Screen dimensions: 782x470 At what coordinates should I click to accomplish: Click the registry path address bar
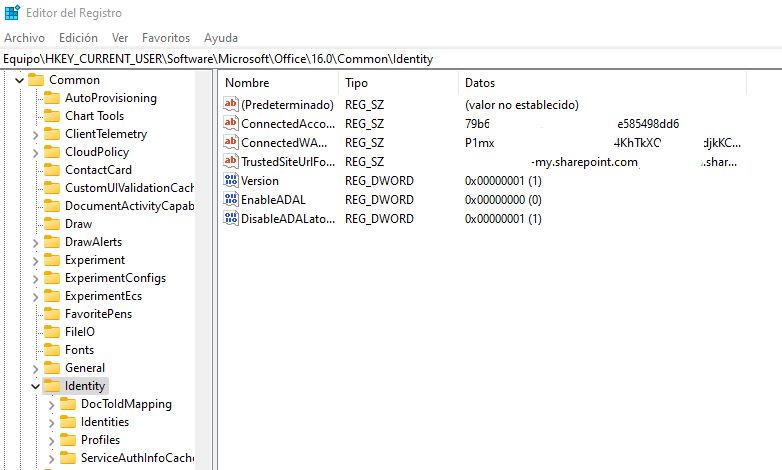click(391, 59)
